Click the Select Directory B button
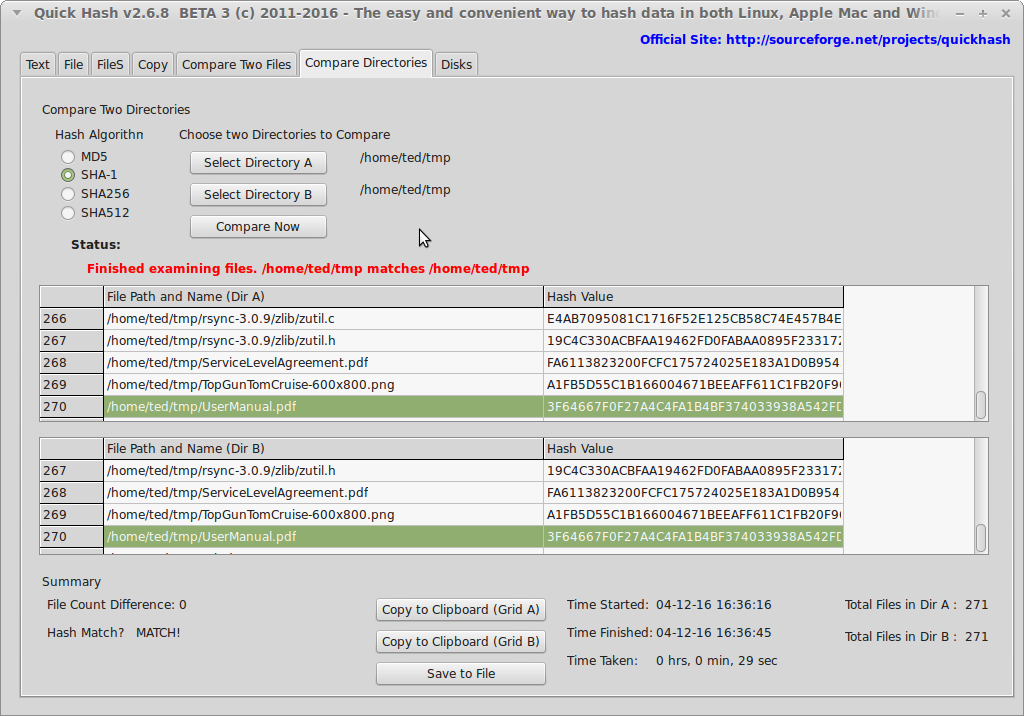 point(258,195)
